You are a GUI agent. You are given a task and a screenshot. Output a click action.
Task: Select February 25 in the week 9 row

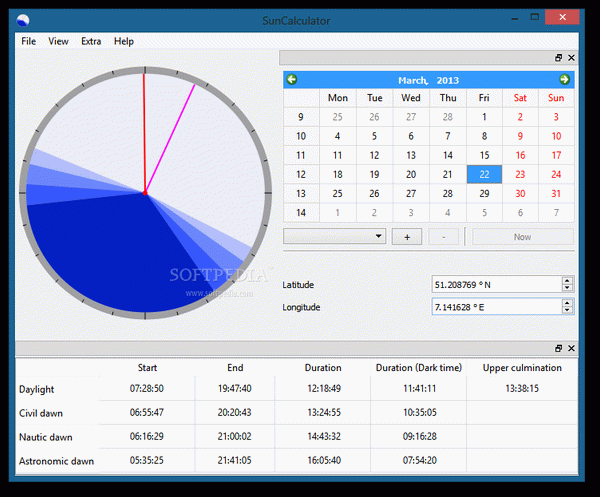click(338, 117)
